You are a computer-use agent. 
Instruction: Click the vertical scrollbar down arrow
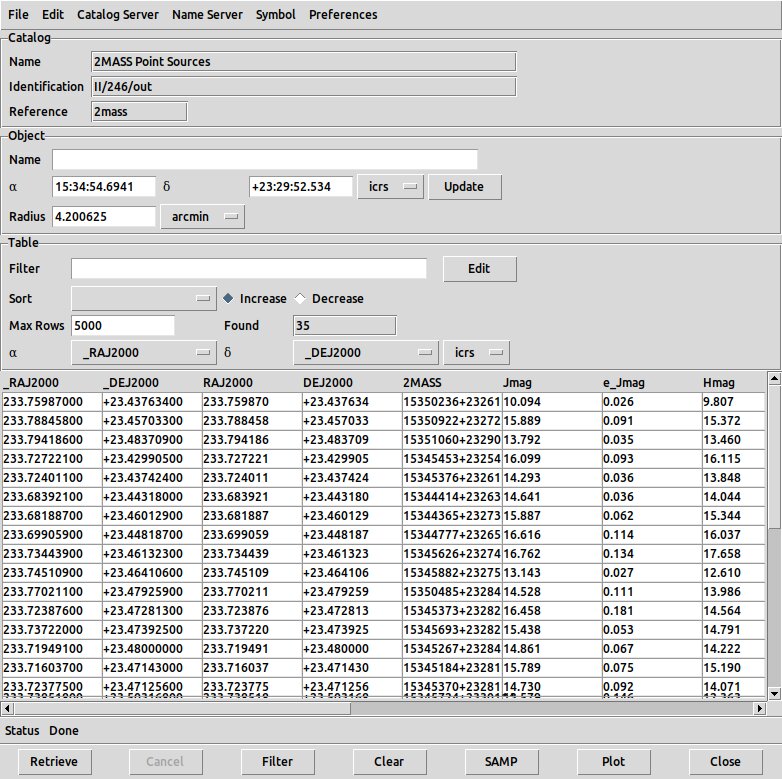(x=774, y=694)
